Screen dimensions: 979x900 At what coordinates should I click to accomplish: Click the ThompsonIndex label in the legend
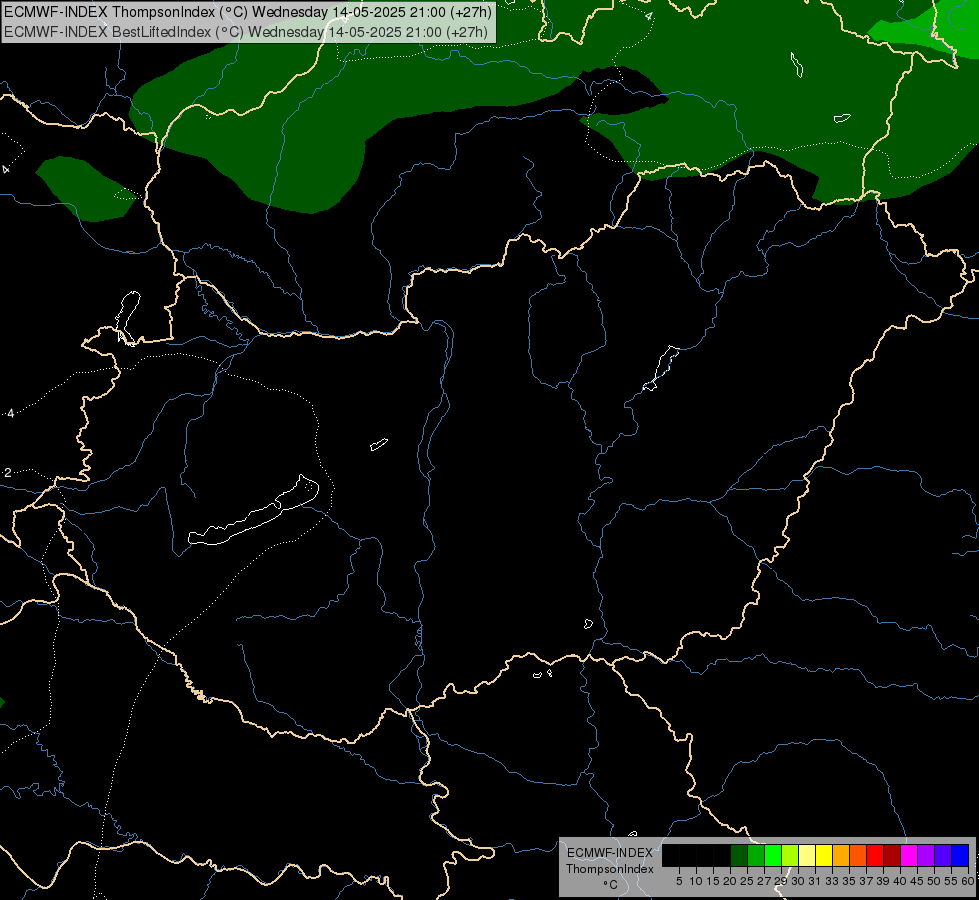point(610,869)
